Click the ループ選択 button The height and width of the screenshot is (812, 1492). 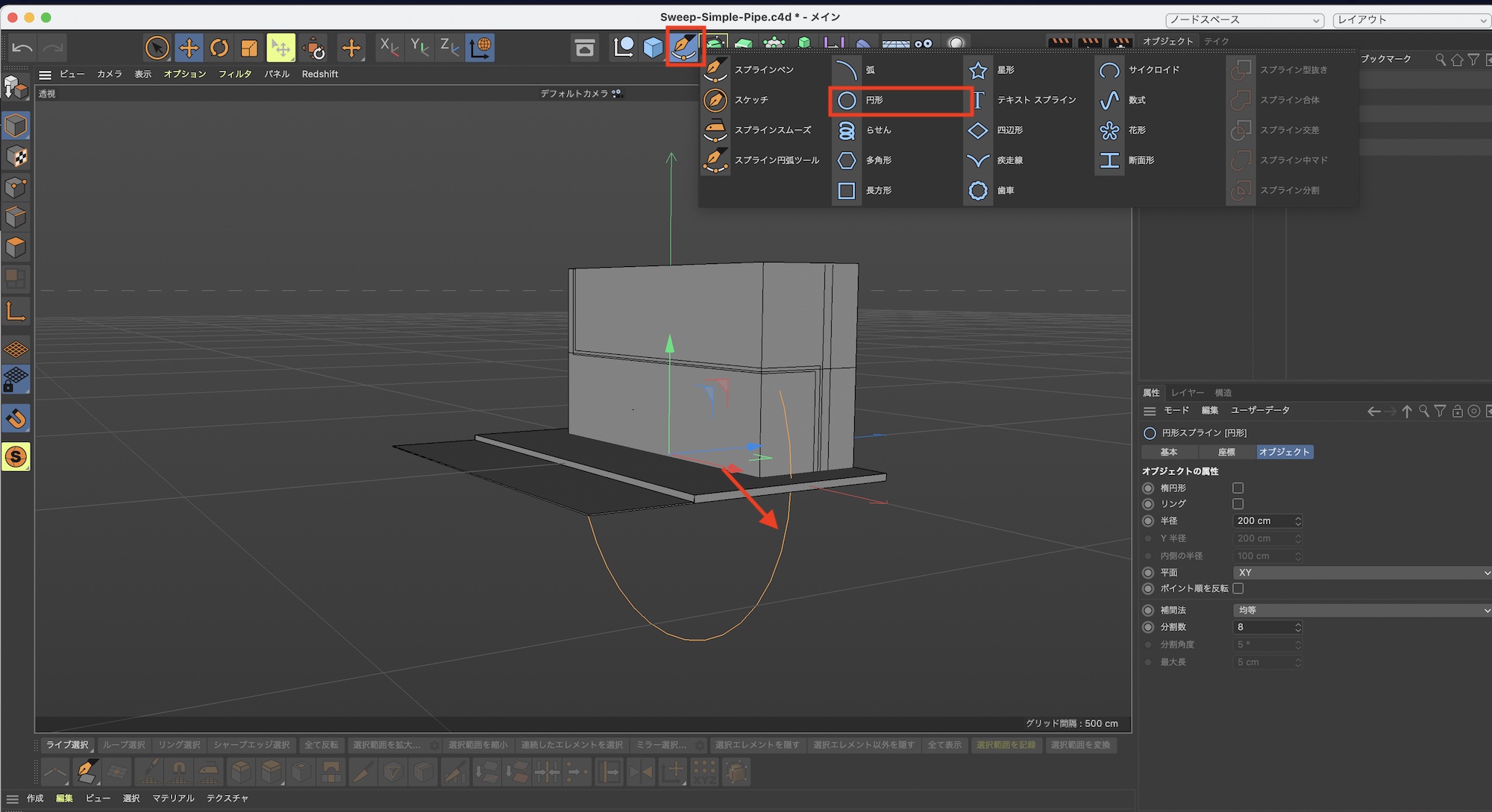point(124,745)
